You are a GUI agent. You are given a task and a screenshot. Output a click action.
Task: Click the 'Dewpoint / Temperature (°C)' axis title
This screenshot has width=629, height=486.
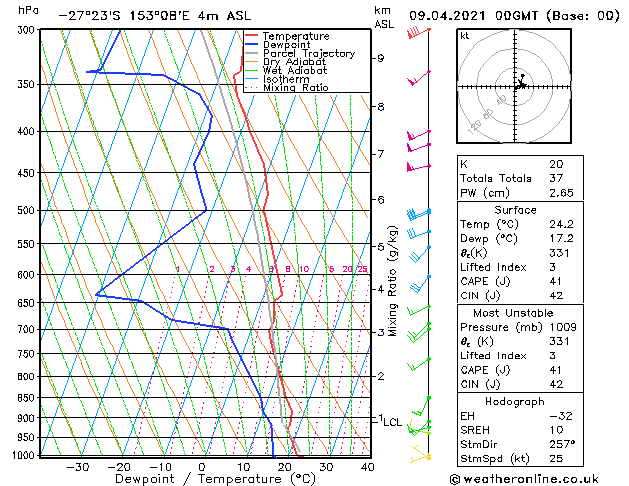point(215,479)
